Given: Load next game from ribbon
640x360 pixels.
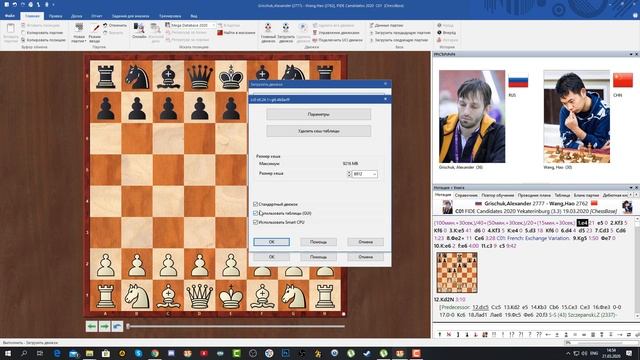Looking at the screenshot, I should (x=399, y=40).
